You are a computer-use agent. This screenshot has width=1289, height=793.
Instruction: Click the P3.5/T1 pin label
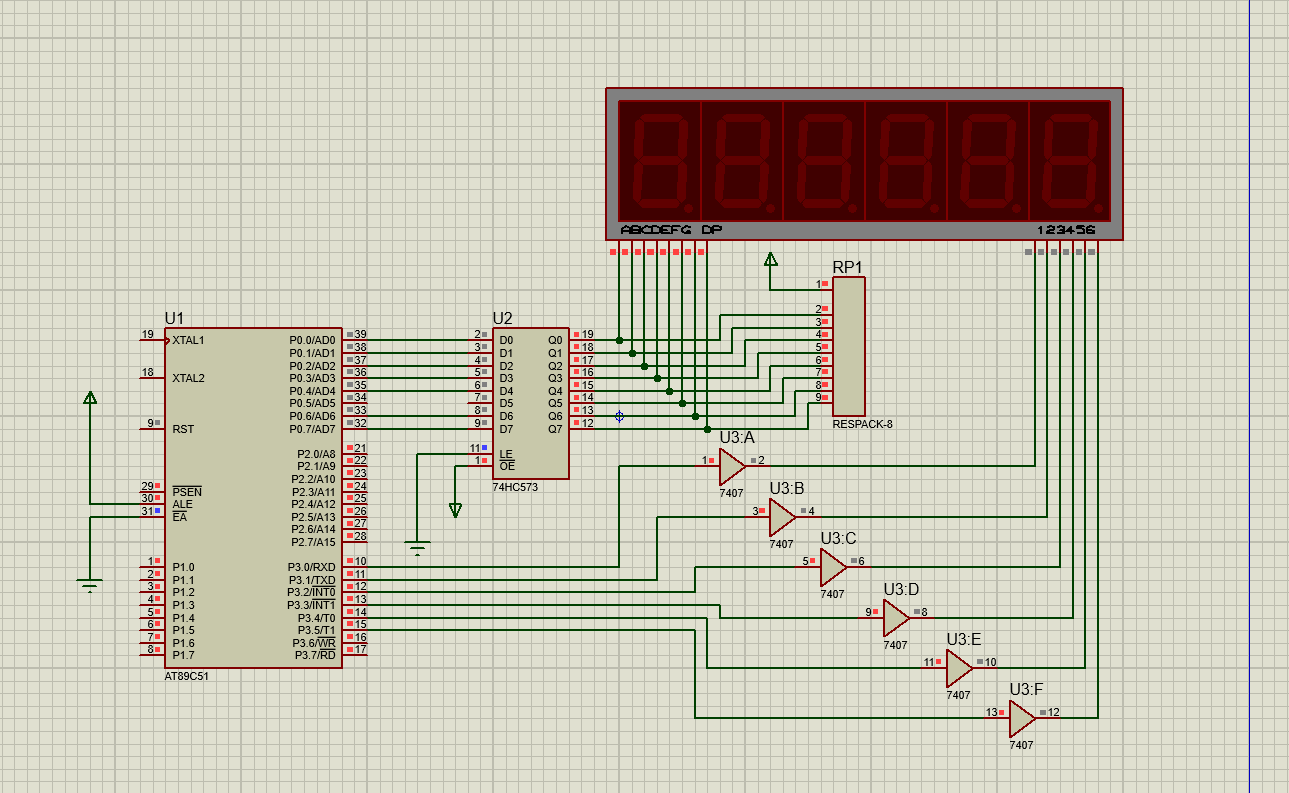317,630
